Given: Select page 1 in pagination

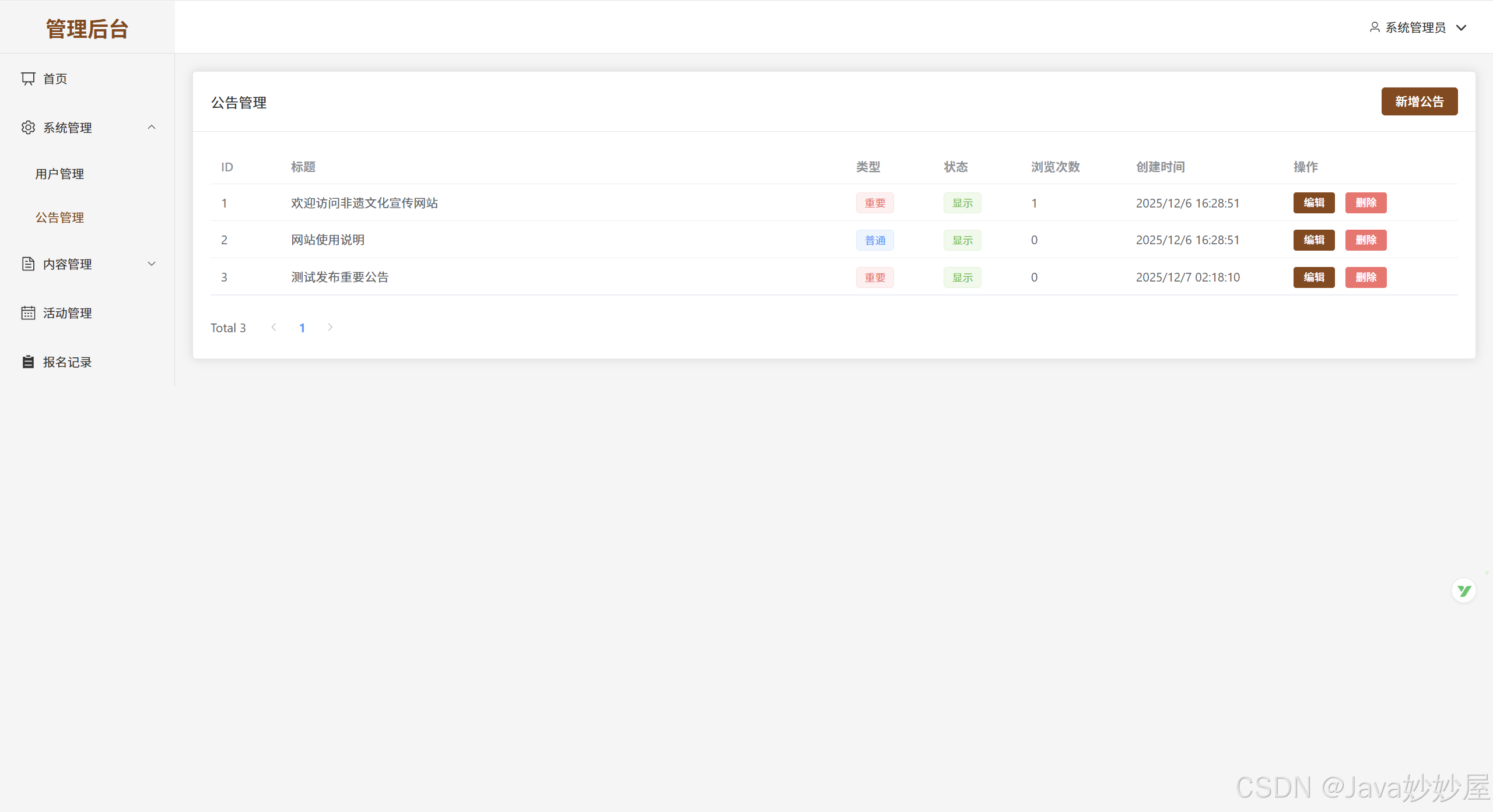Looking at the screenshot, I should pos(302,328).
